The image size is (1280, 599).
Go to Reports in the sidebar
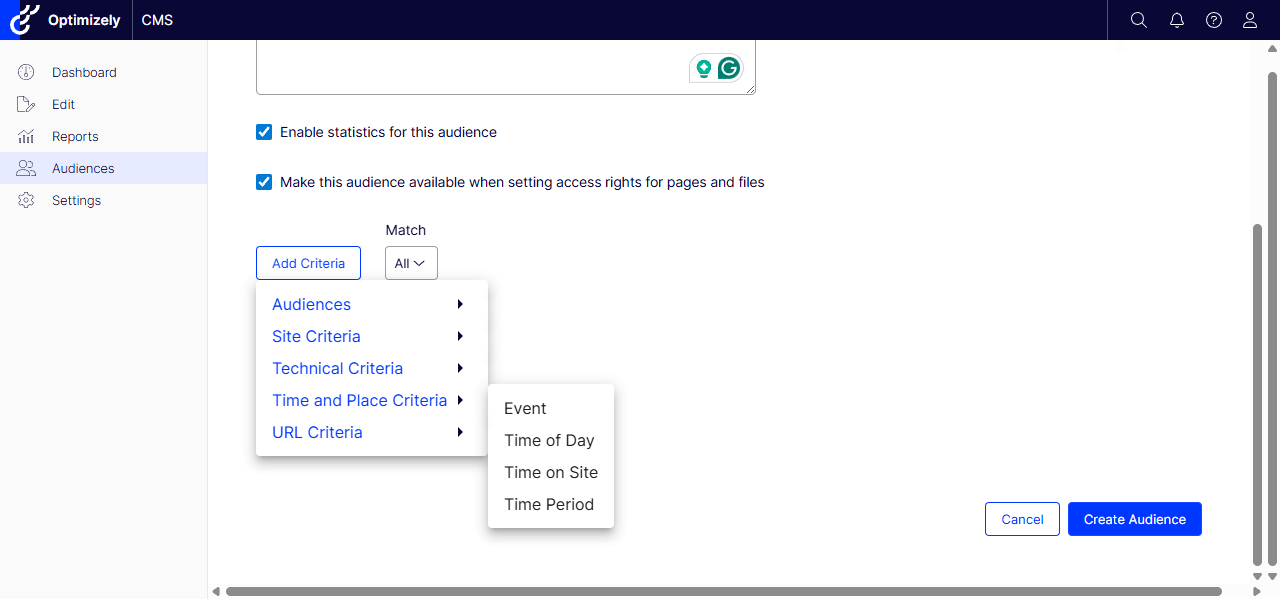coord(75,136)
